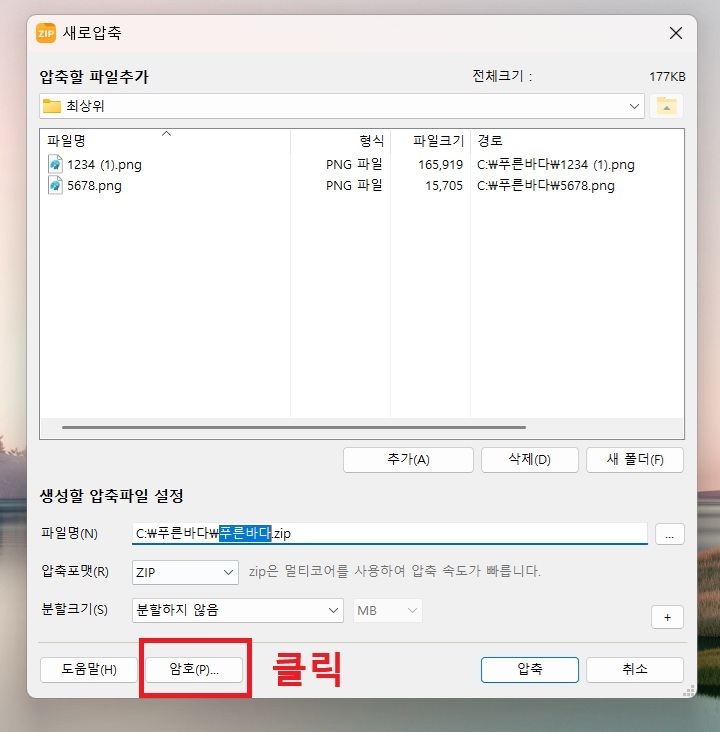Click the 177KB total size value
Image resolution: width=720 pixels, height=732 pixels.
coord(667,77)
